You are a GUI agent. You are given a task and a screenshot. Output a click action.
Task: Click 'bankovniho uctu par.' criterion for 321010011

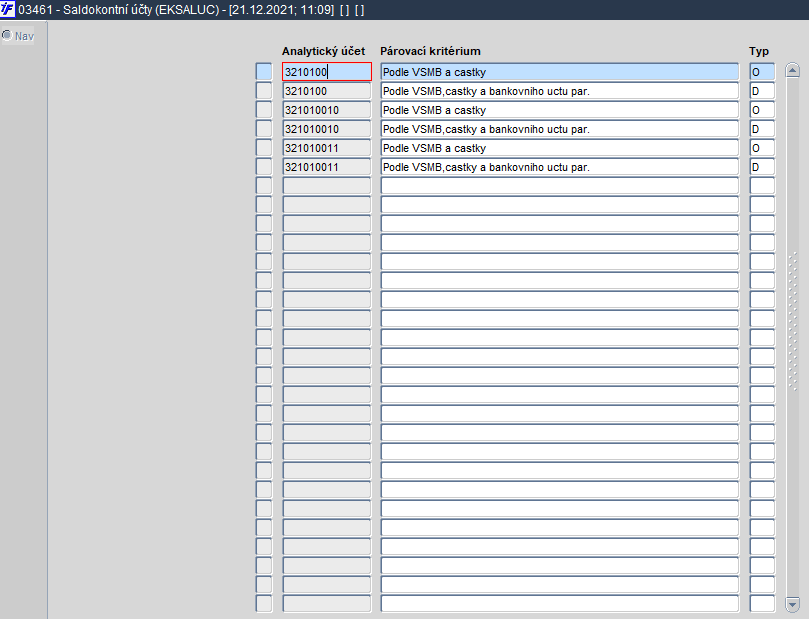pyautogui.click(x=560, y=167)
